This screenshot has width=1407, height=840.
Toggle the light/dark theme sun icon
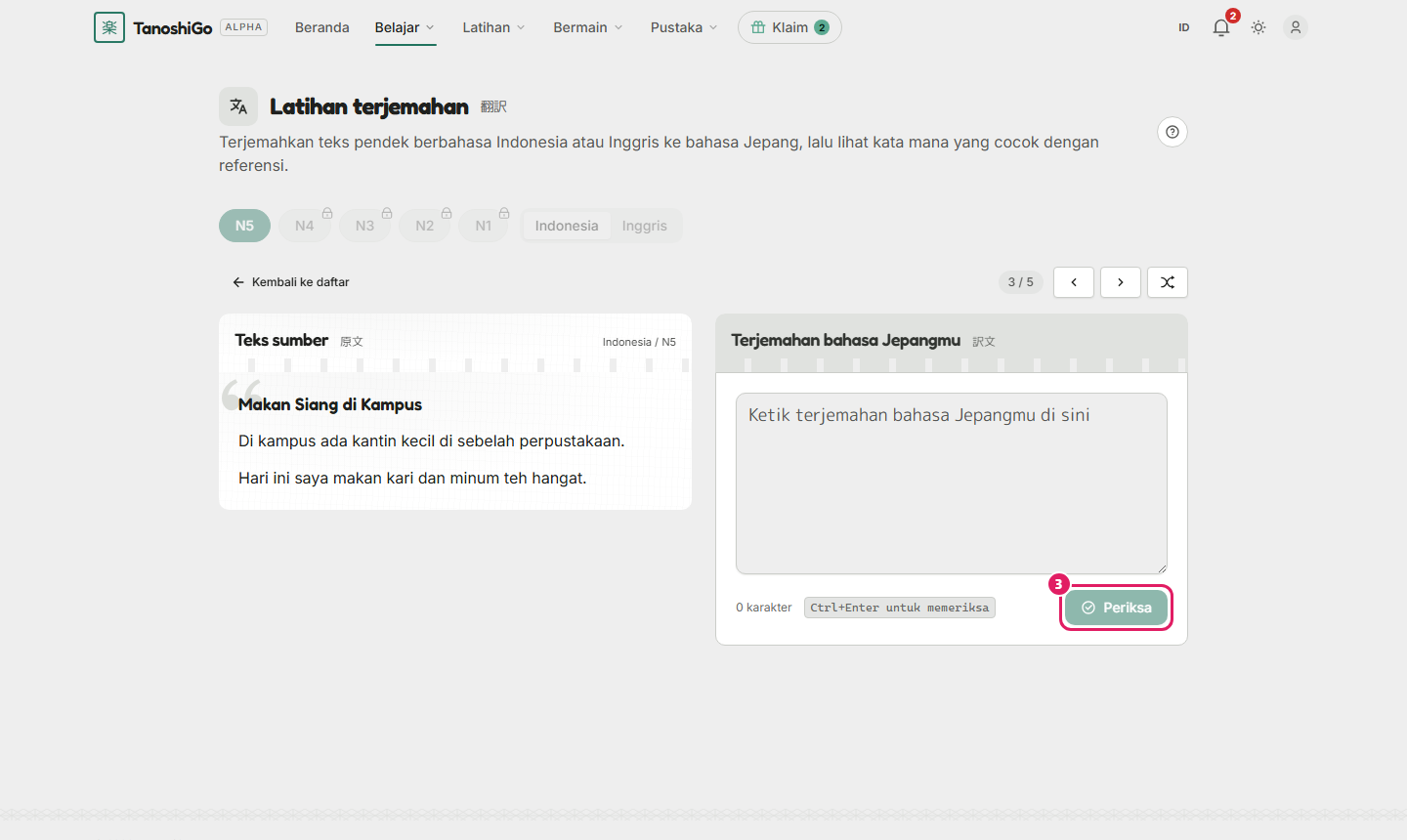[x=1258, y=27]
